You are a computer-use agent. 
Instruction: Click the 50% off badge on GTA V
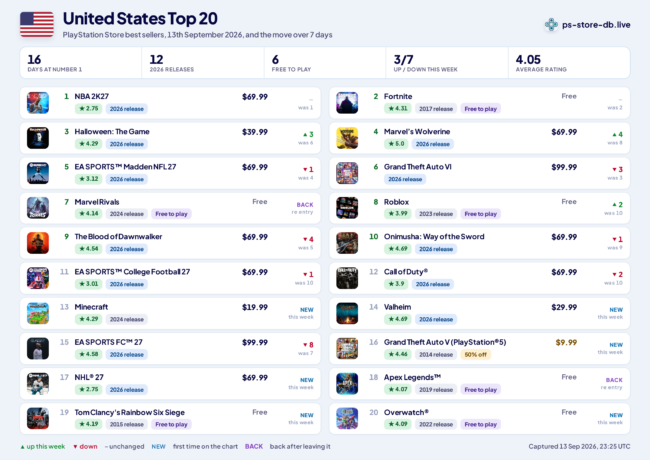point(475,354)
